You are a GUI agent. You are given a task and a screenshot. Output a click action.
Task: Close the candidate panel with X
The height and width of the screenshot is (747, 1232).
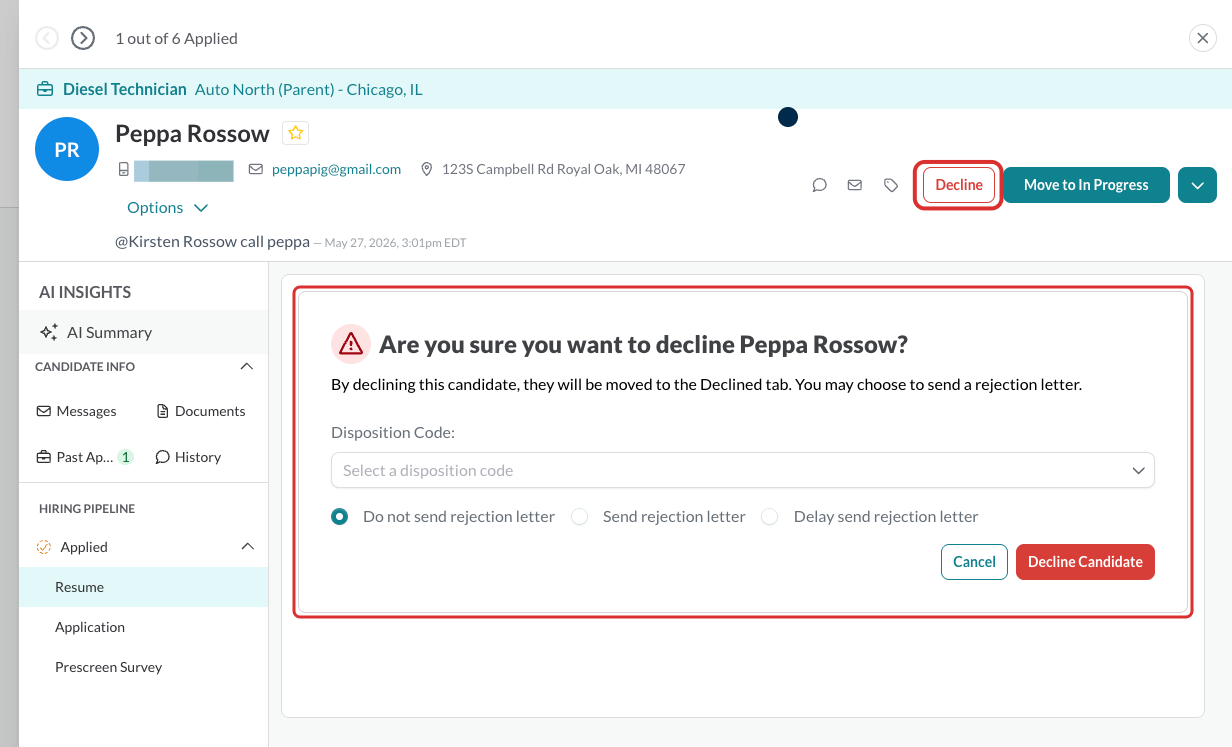point(1202,38)
